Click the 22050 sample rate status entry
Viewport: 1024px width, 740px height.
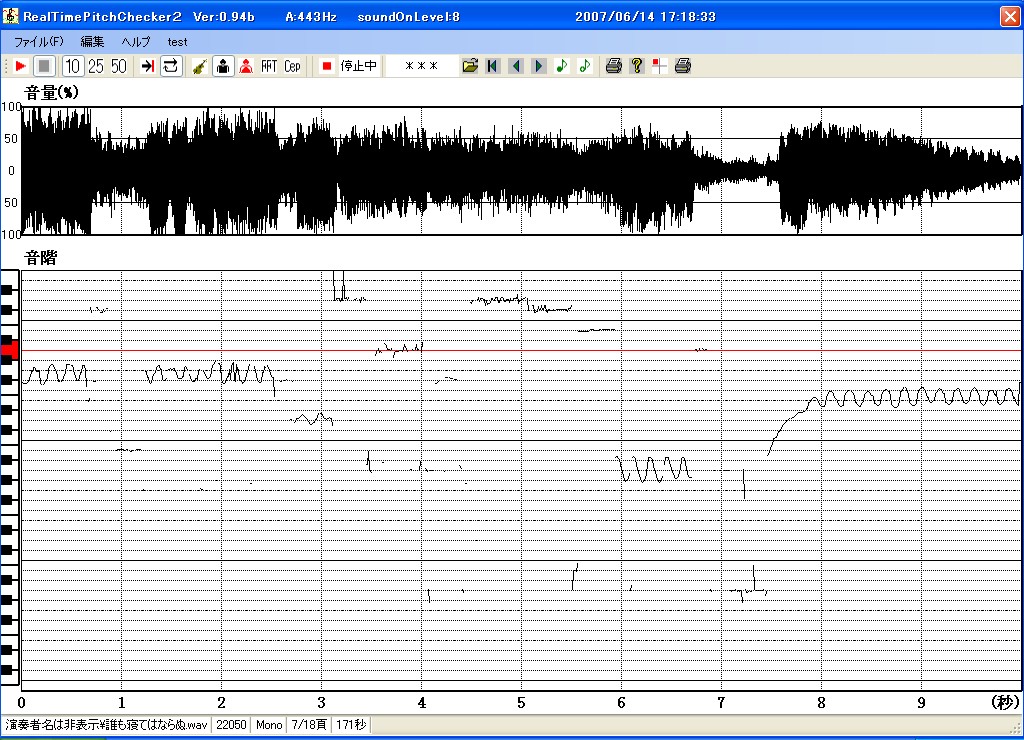pyautogui.click(x=231, y=725)
